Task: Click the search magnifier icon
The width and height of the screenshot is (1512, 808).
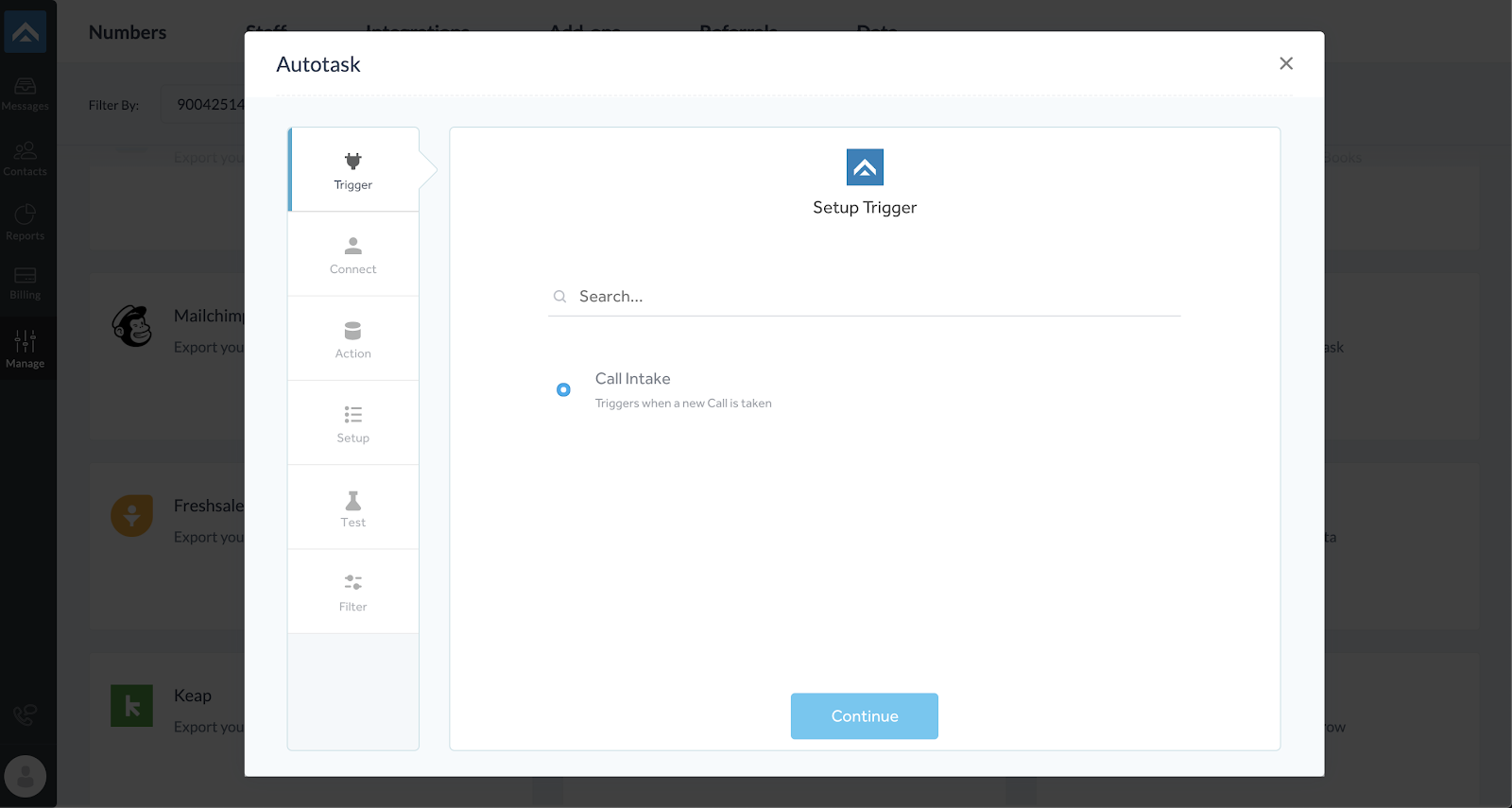Action: point(560,297)
